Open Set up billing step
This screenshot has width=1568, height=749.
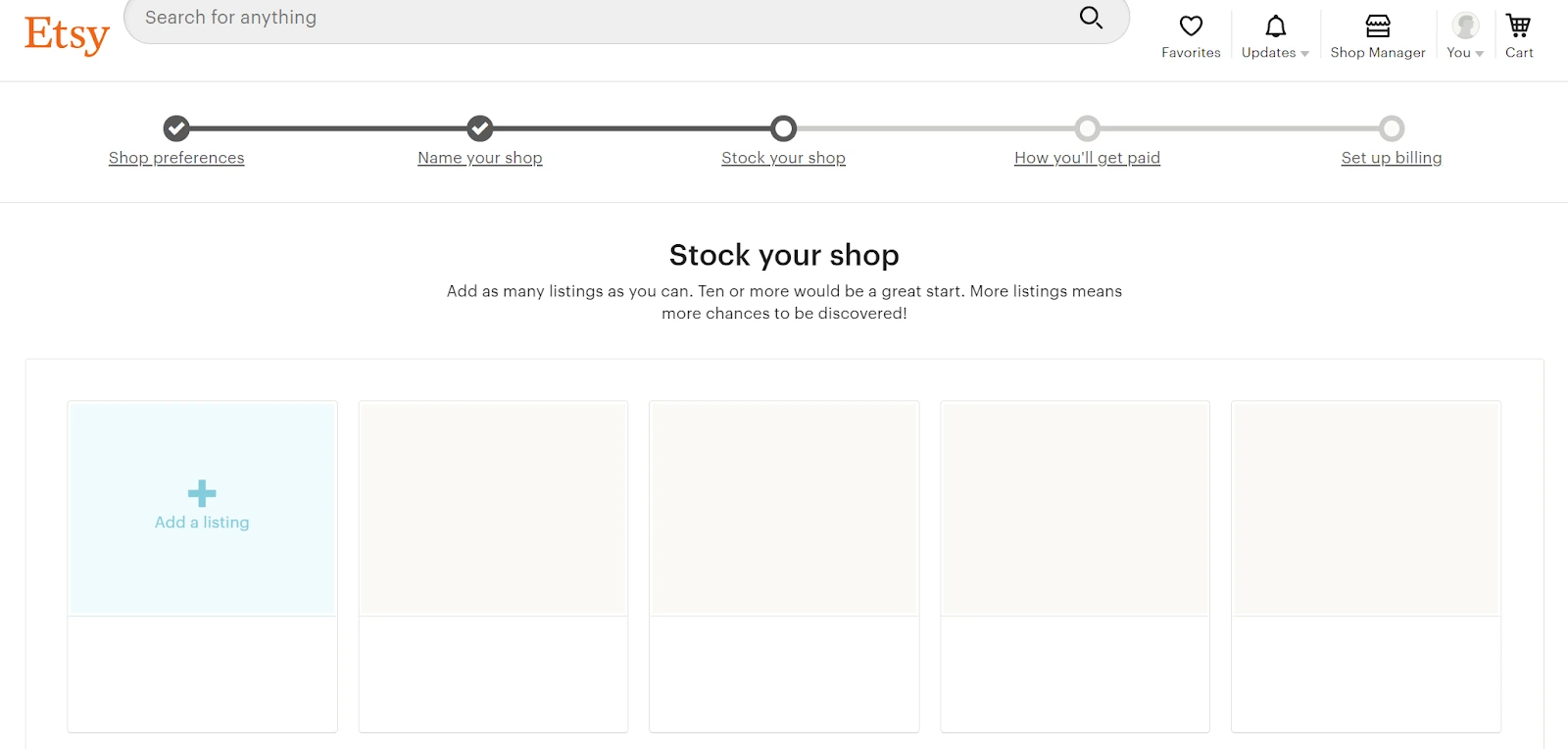1392,158
